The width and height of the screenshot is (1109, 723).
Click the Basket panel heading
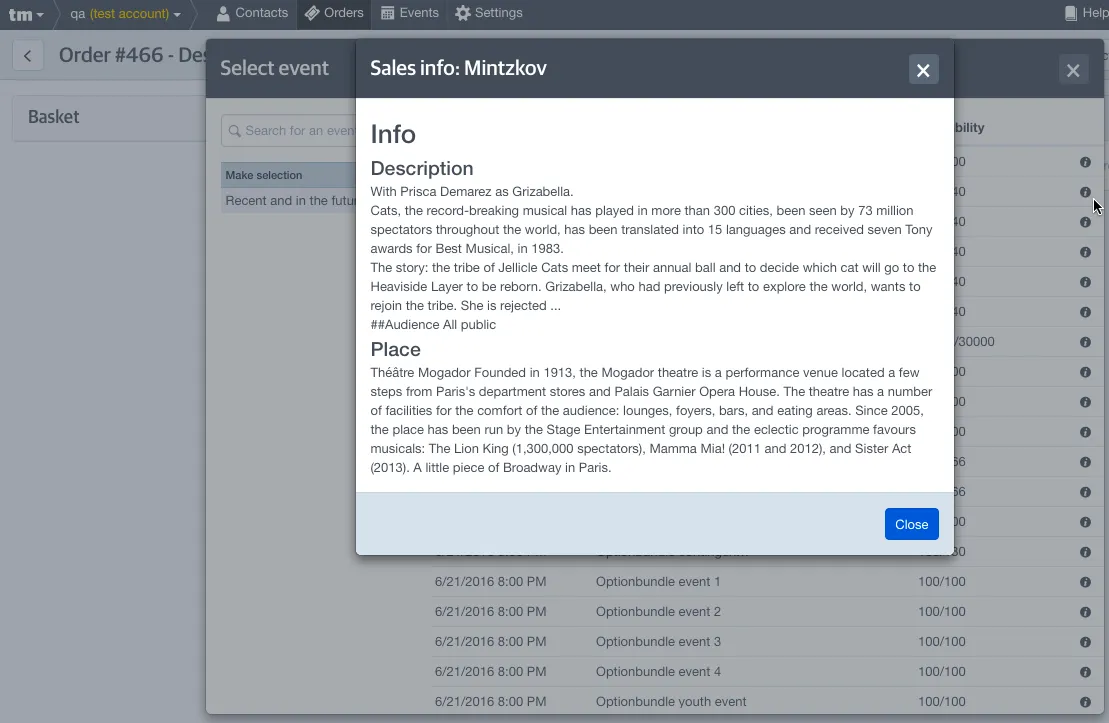click(54, 117)
